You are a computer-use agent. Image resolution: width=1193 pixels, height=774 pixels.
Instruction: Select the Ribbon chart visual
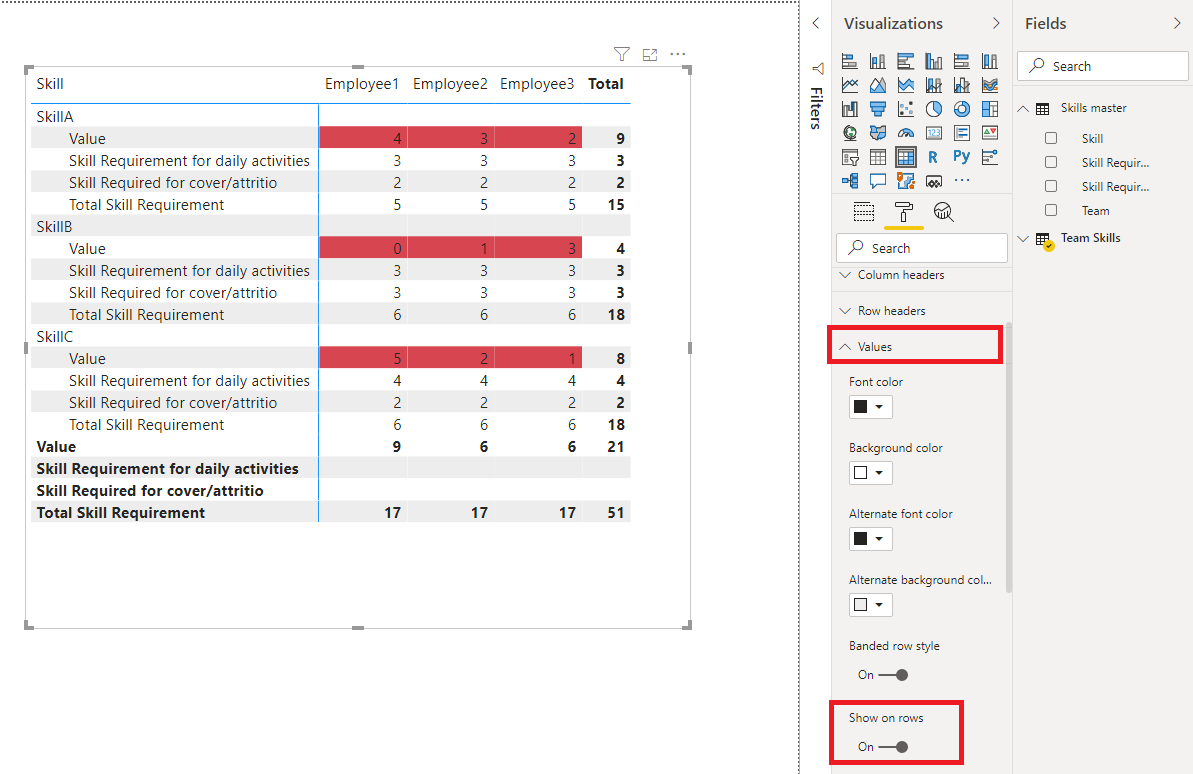(x=990, y=85)
